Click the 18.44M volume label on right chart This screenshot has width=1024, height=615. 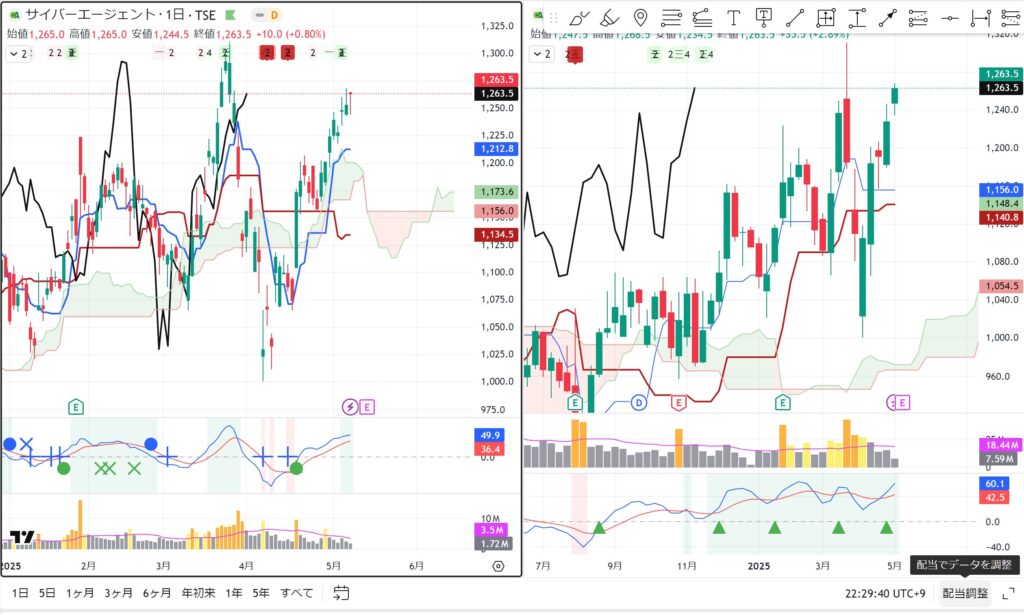click(x=1001, y=445)
